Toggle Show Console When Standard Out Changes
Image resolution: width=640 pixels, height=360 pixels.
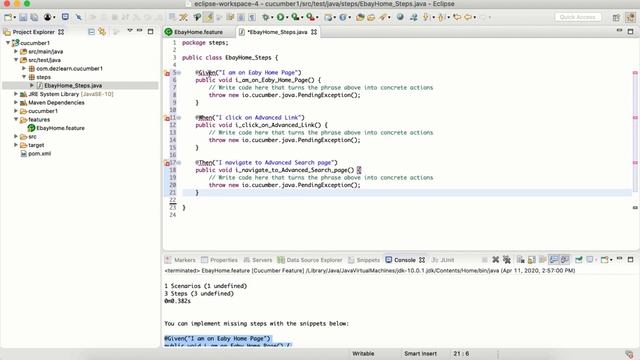(553, 260)
